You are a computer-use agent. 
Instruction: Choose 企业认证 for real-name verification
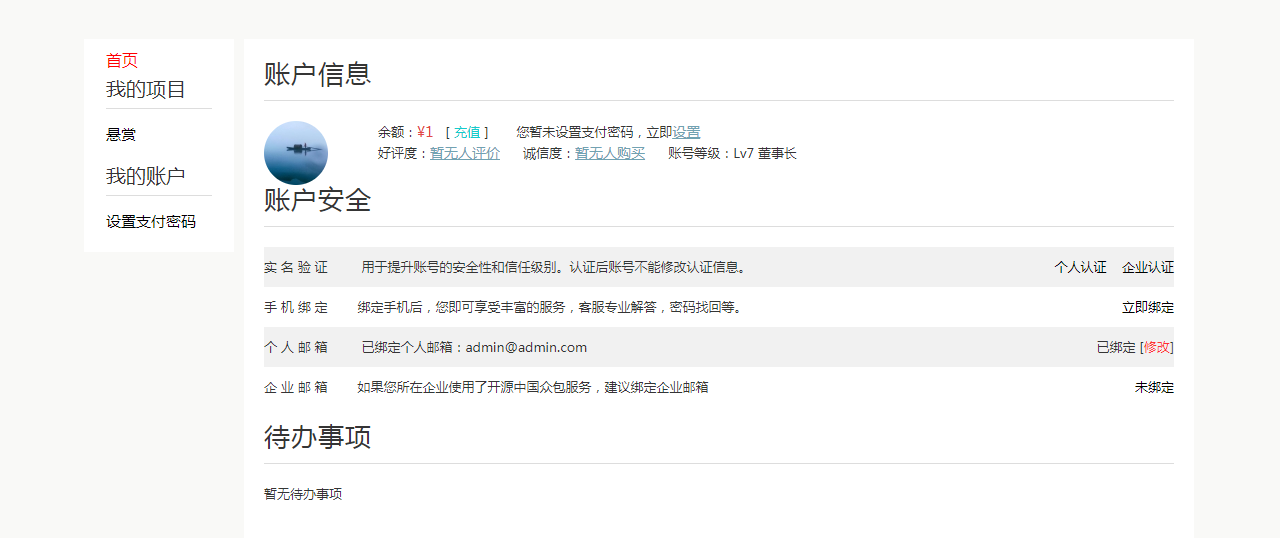[1148, 267]
